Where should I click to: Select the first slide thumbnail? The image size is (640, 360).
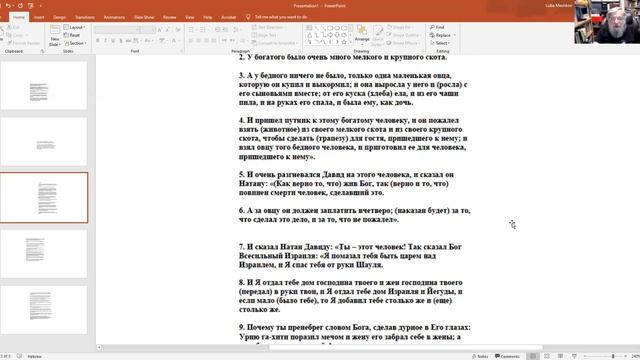click(x=43, y=85)
